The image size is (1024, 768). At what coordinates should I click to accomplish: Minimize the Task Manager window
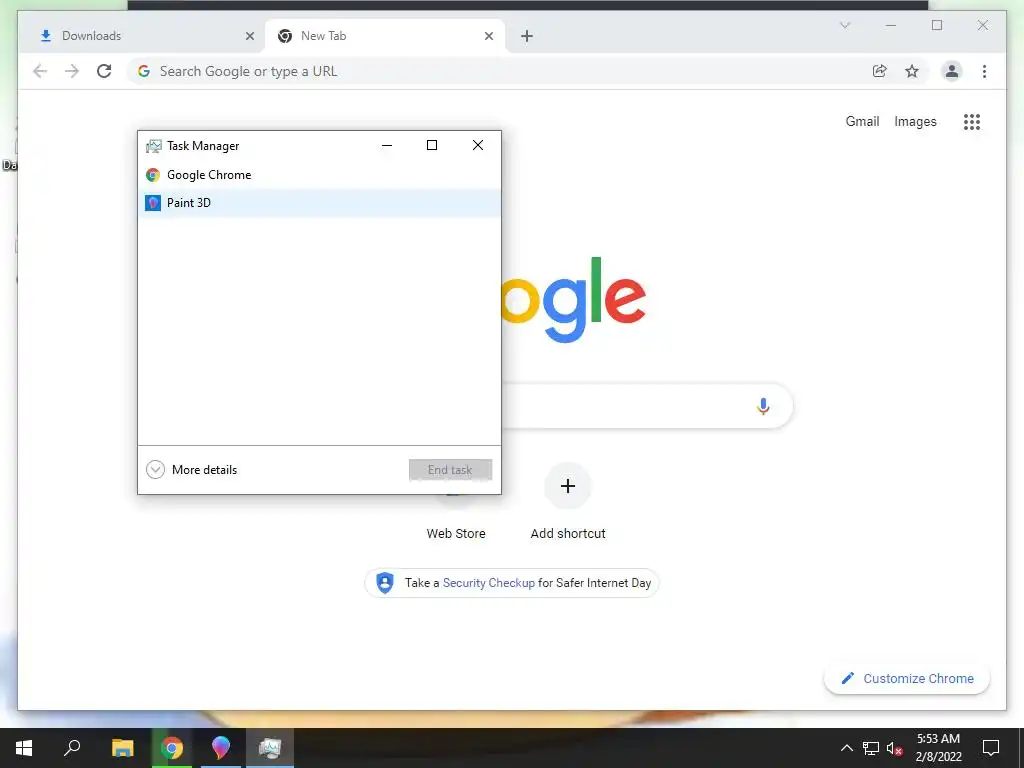(x=387, y=146)
